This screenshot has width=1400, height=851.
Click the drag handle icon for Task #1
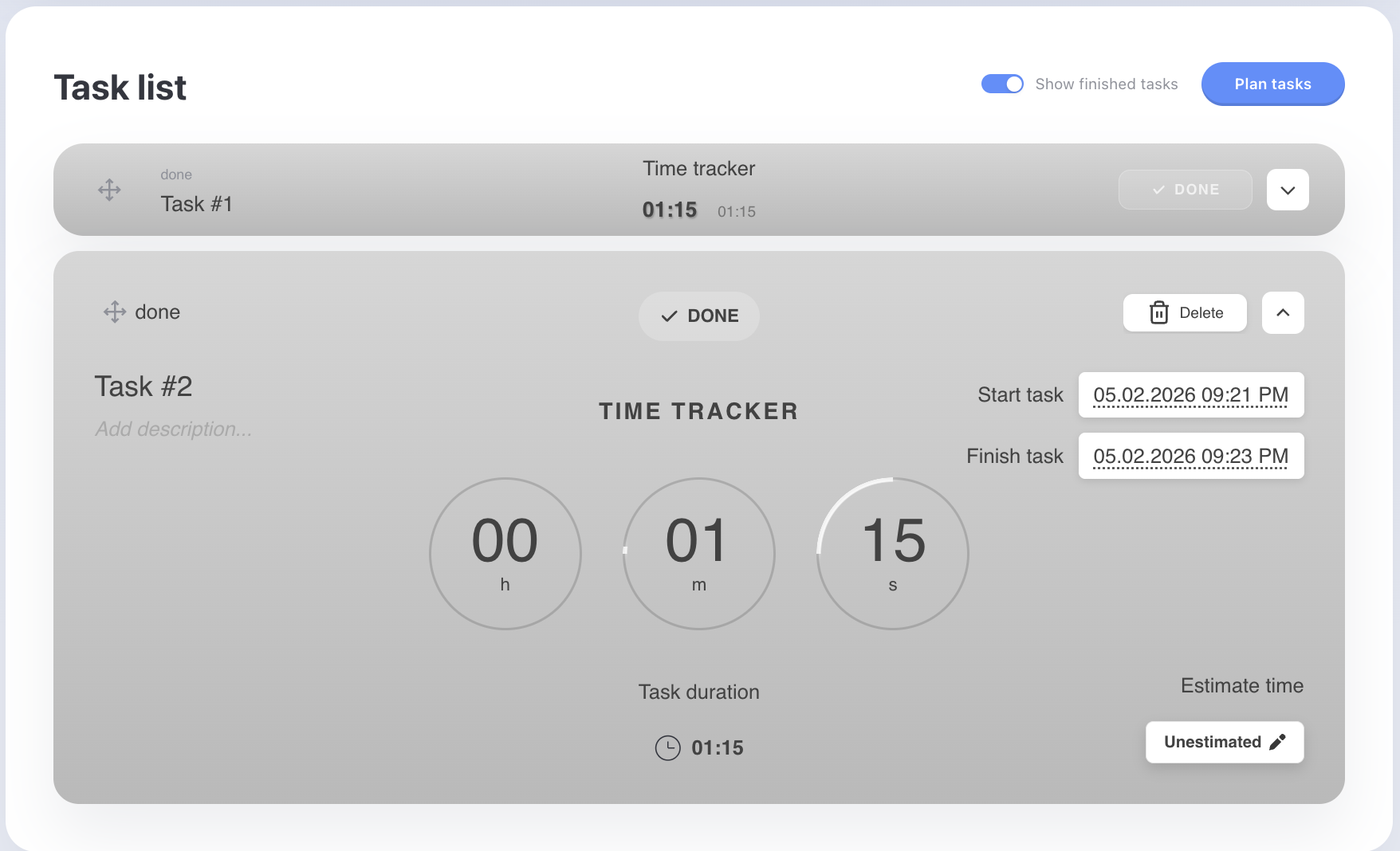point(109,190)
